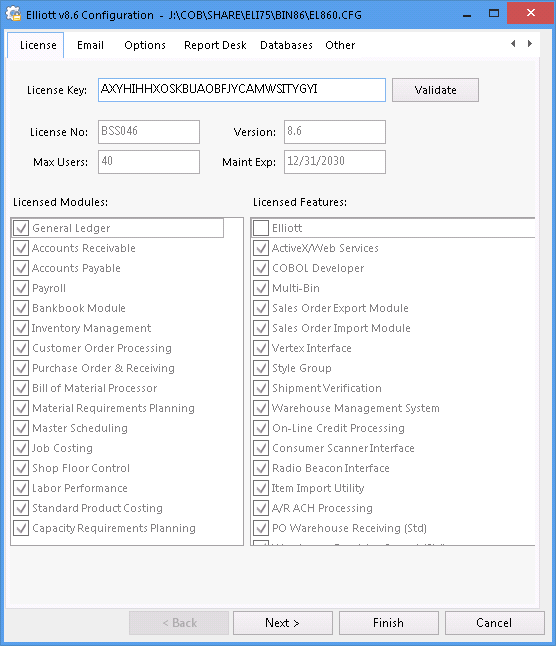The image size is (556, 646).
Task: Toggle the Vertex Interface checkbox
Action: click(x=261, y=348)
